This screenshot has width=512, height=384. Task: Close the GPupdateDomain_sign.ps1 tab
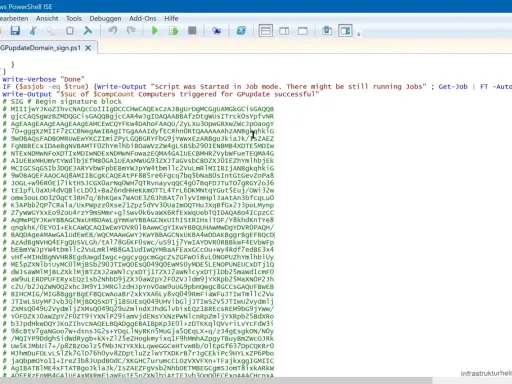click(88, 48)
